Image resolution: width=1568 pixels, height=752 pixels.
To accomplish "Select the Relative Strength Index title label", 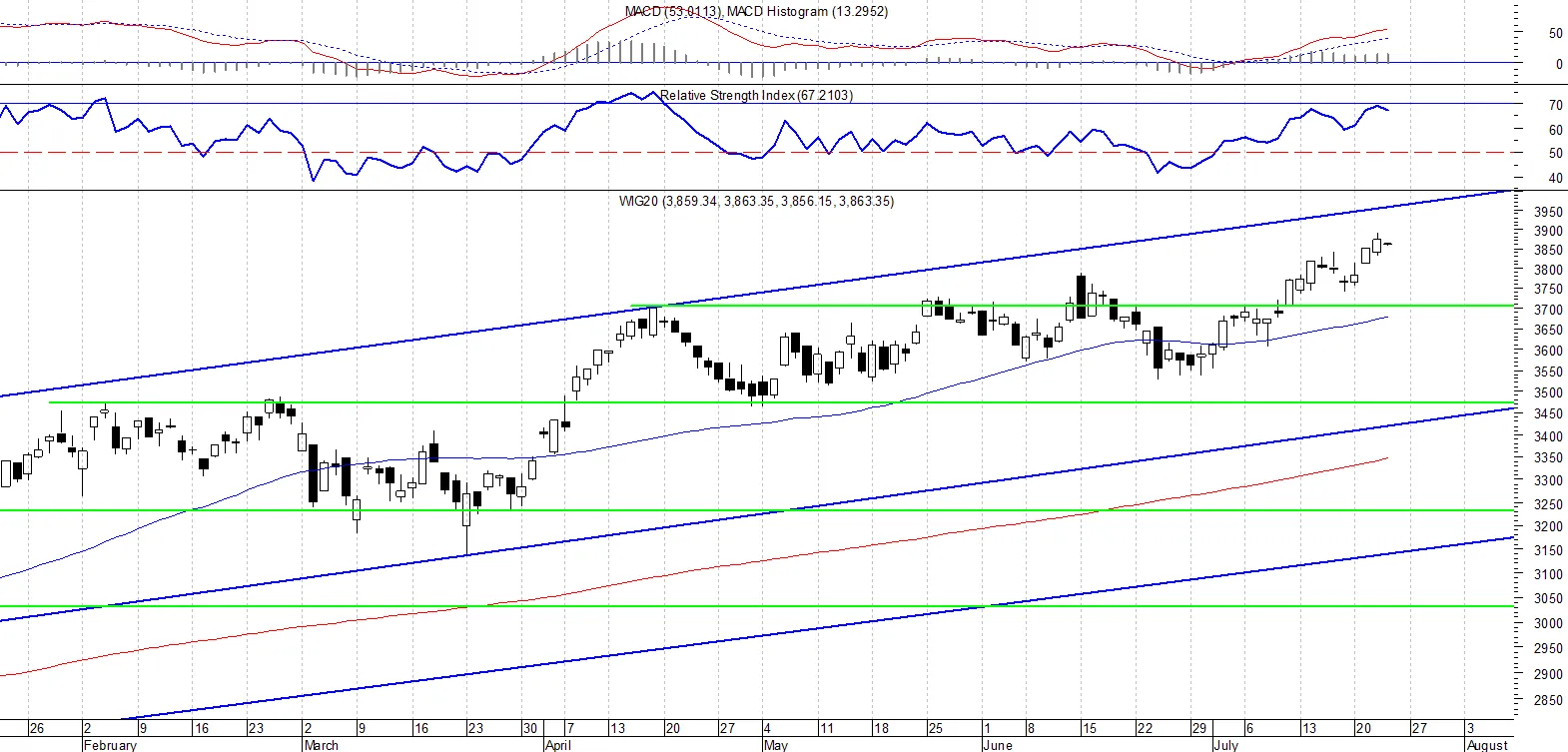I will 756,95.
